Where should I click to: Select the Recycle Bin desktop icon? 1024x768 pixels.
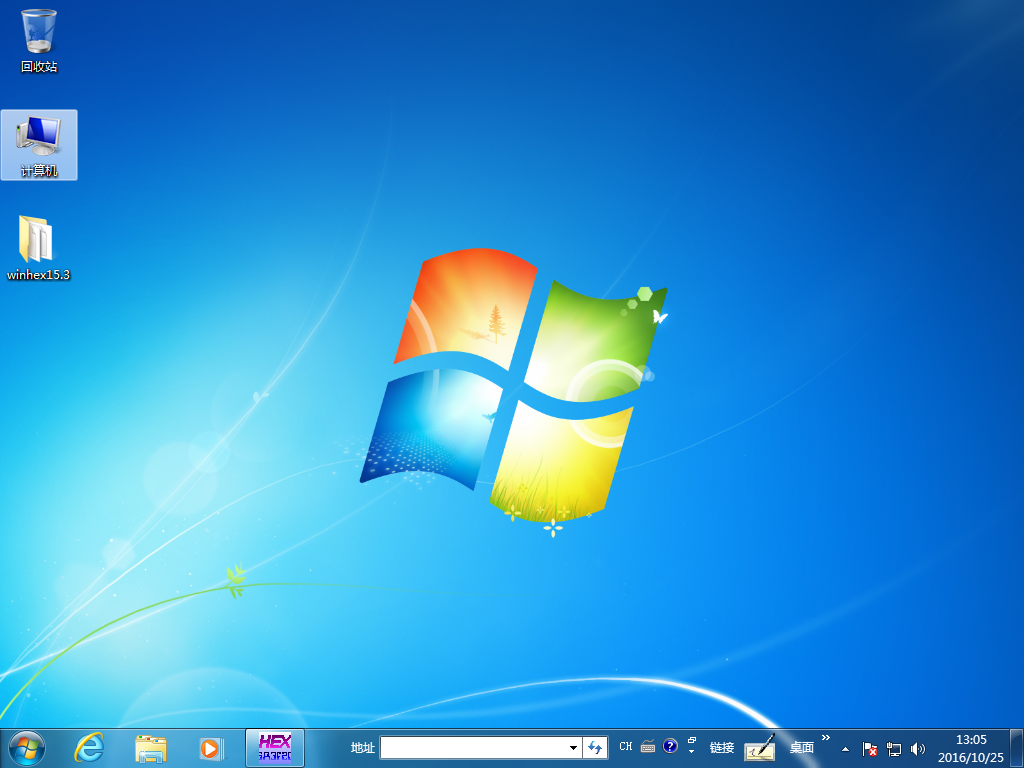39,41
